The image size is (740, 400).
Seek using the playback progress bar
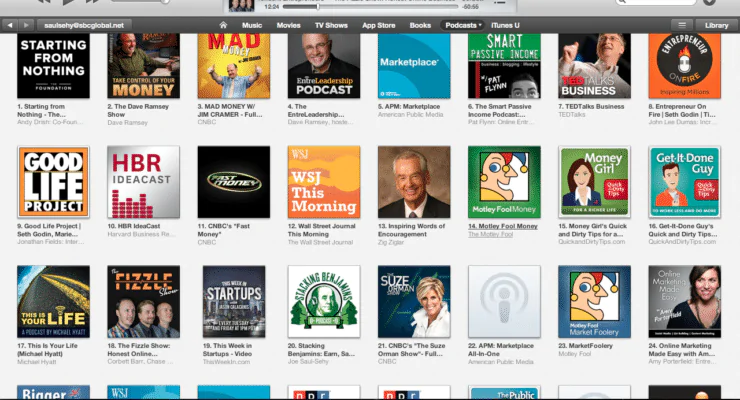(x=370, y=7)
